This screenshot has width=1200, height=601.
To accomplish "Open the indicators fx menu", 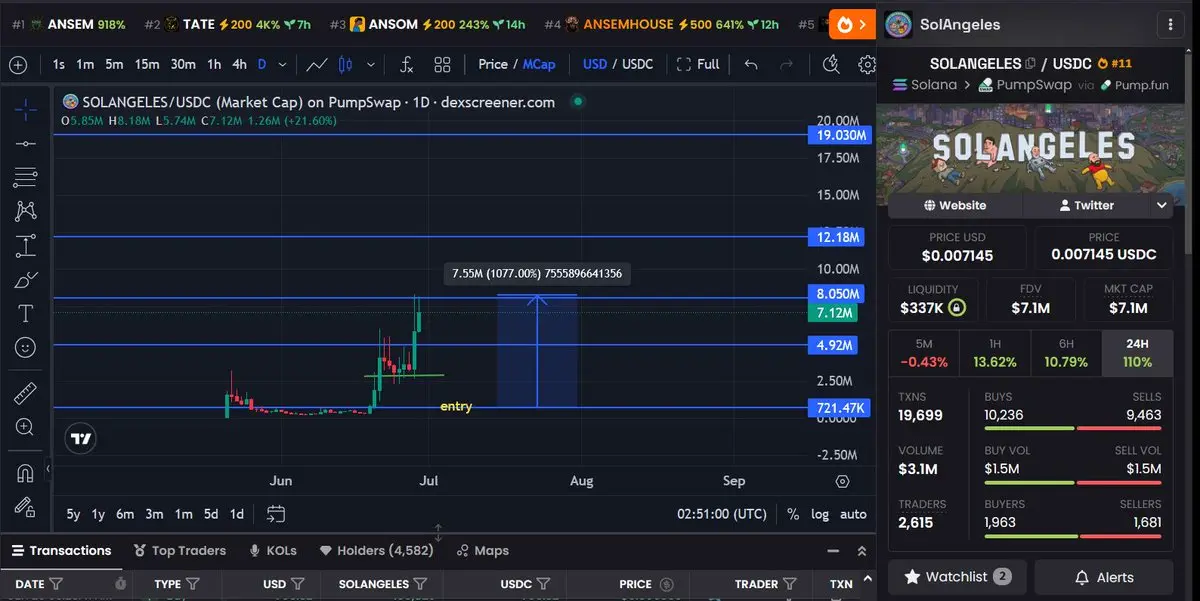I will click(x=406, y=65).
